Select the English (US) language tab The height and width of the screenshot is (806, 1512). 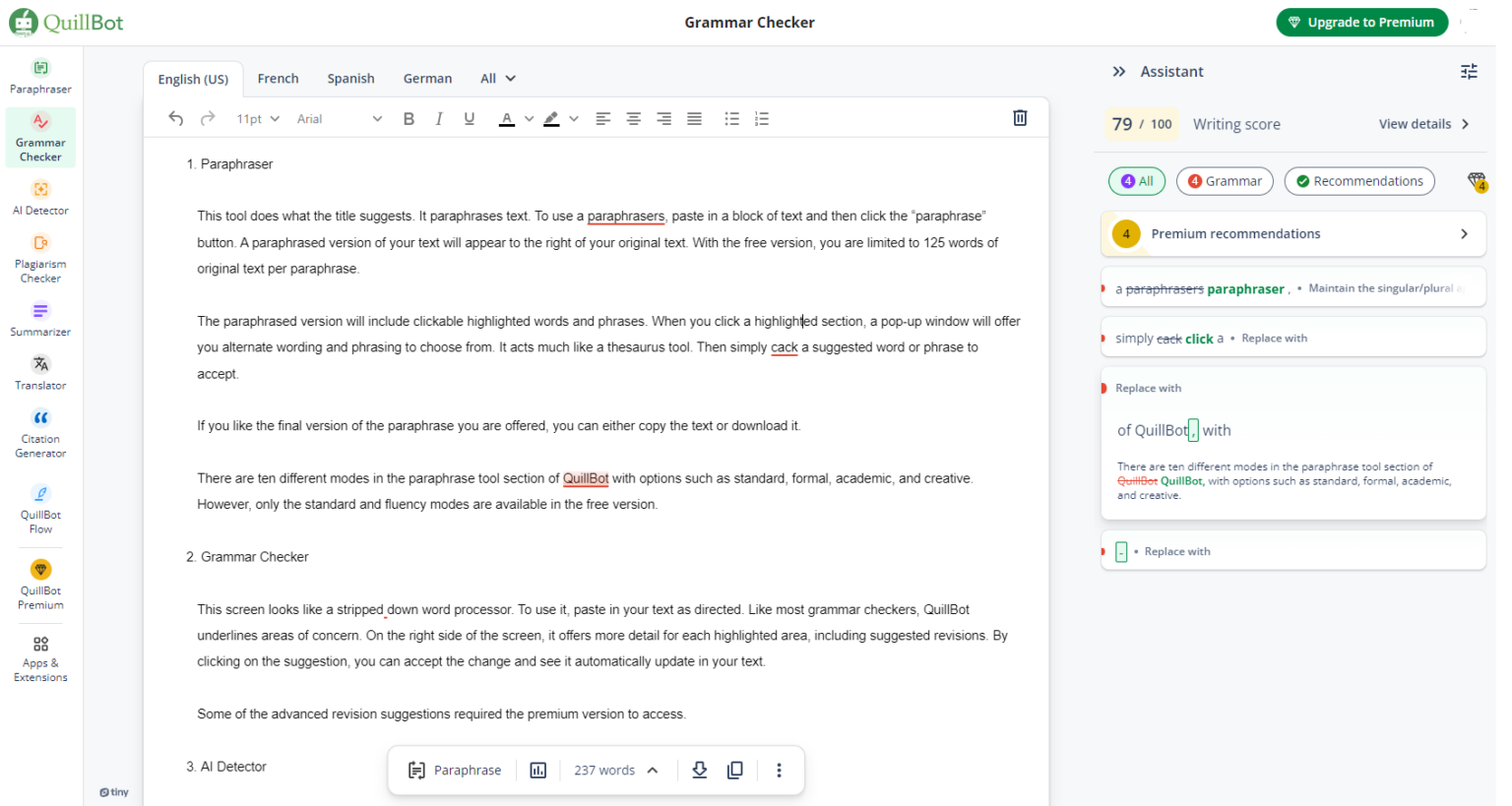(x=193, y=80)
